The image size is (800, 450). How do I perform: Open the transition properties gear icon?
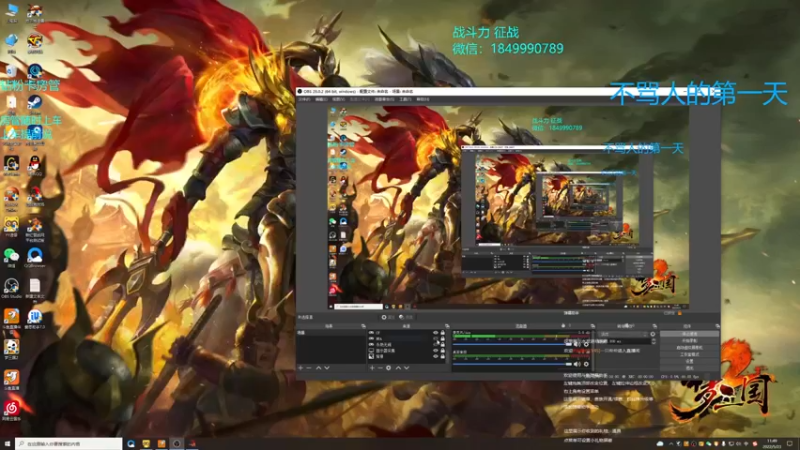(653, 334)
